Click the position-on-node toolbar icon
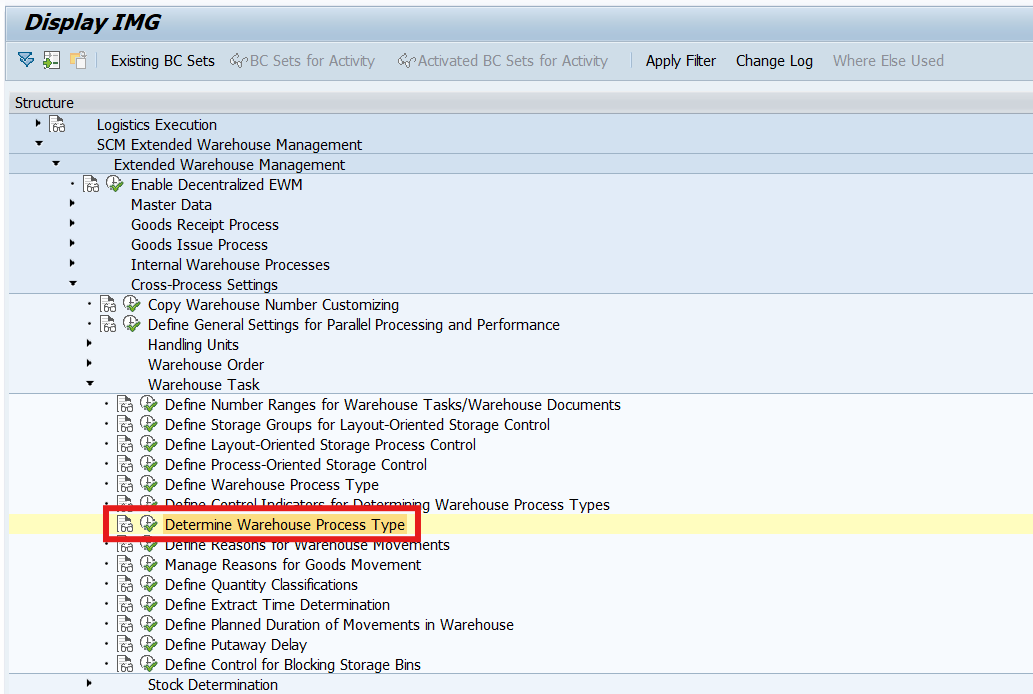 51,60
